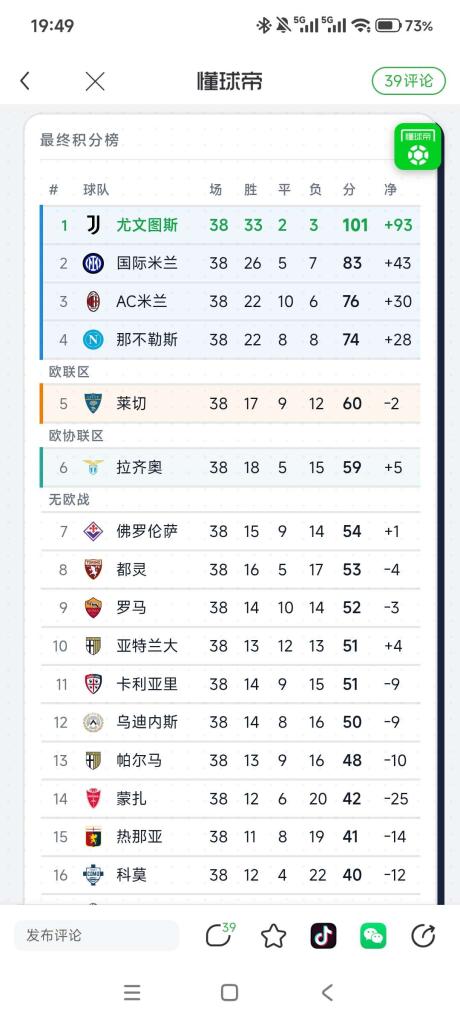This screenshot has height=1022, width=460.
Task: Tap the circular share arrow icon
Action: pos(424,937)
